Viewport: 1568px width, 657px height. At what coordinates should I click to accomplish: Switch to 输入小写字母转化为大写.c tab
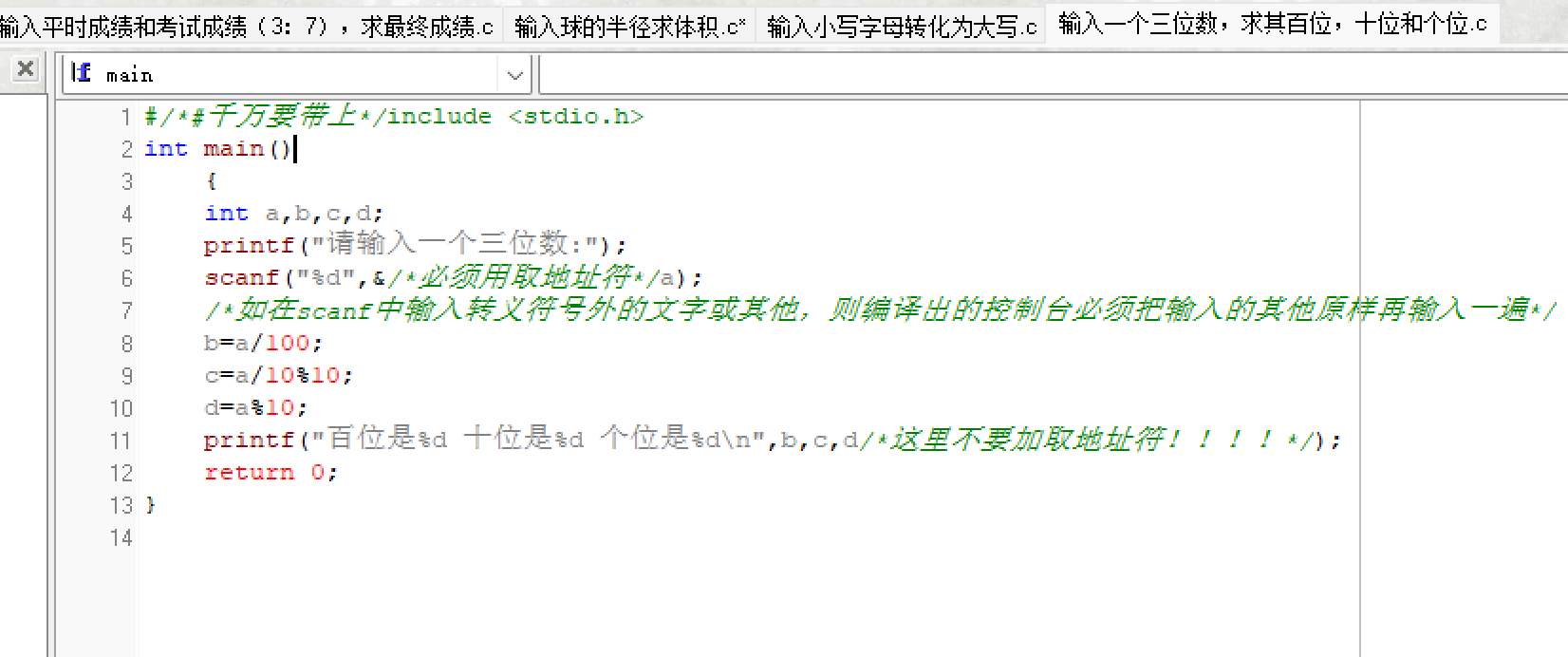[x=902, y=26]
